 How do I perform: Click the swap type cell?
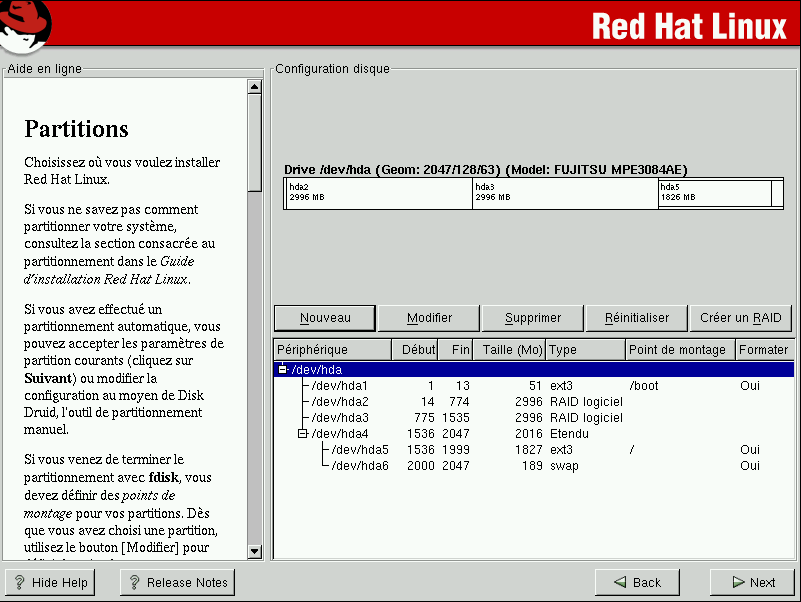click(x=564, y=466)
